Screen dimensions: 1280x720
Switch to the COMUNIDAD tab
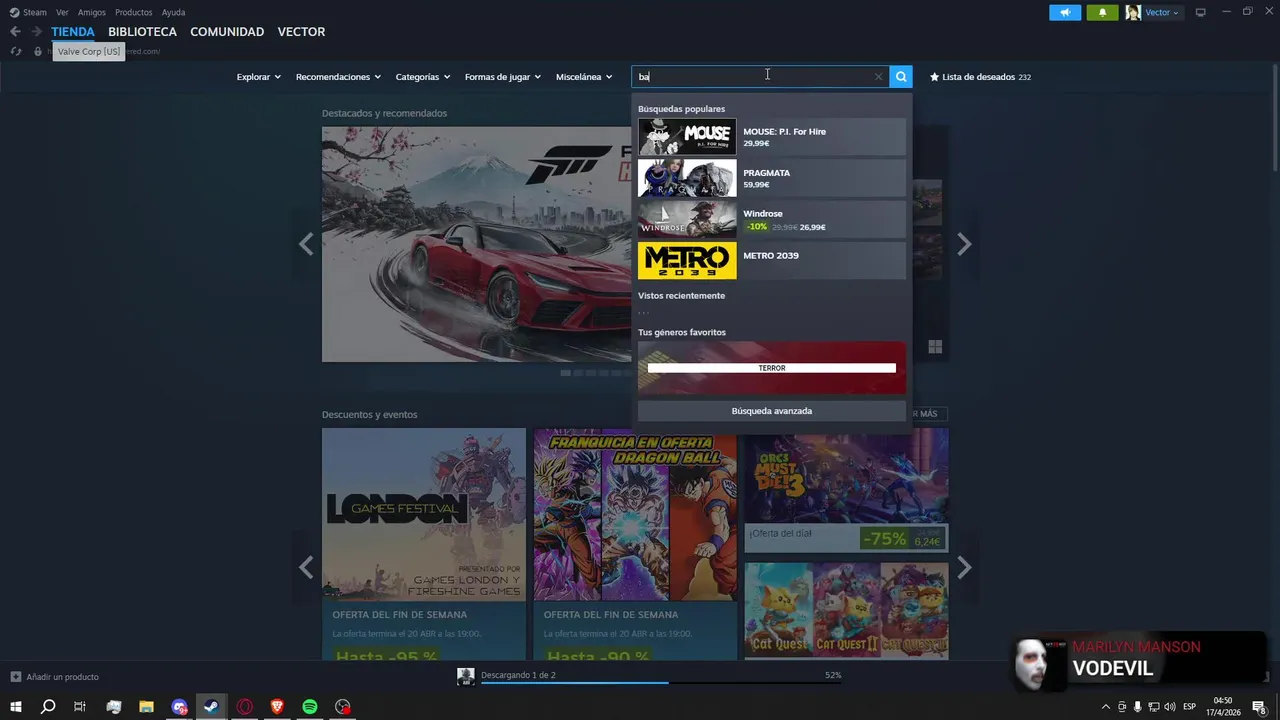point(227,32)
